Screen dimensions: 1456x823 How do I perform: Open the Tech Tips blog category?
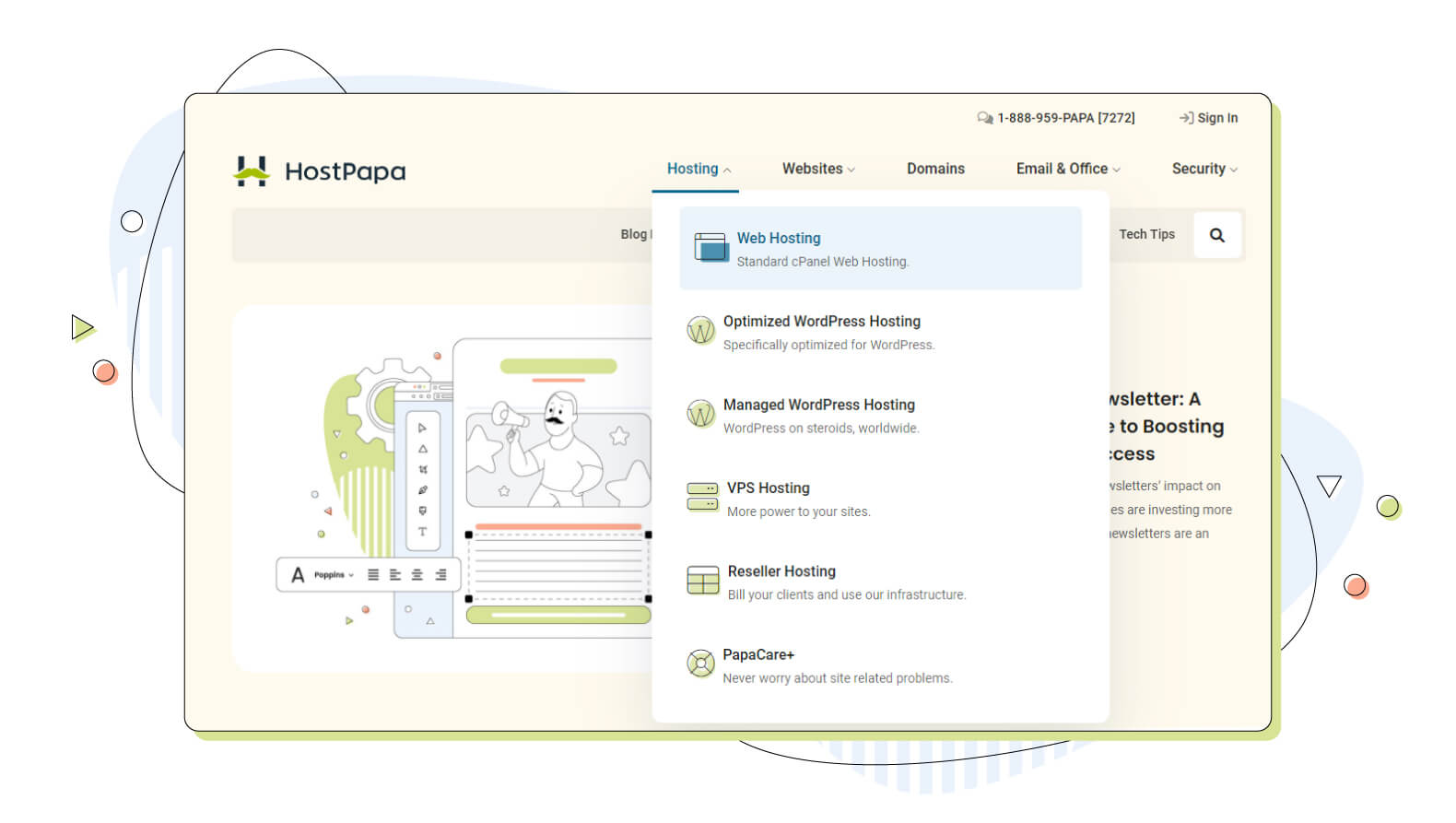tap(1146, 234)
